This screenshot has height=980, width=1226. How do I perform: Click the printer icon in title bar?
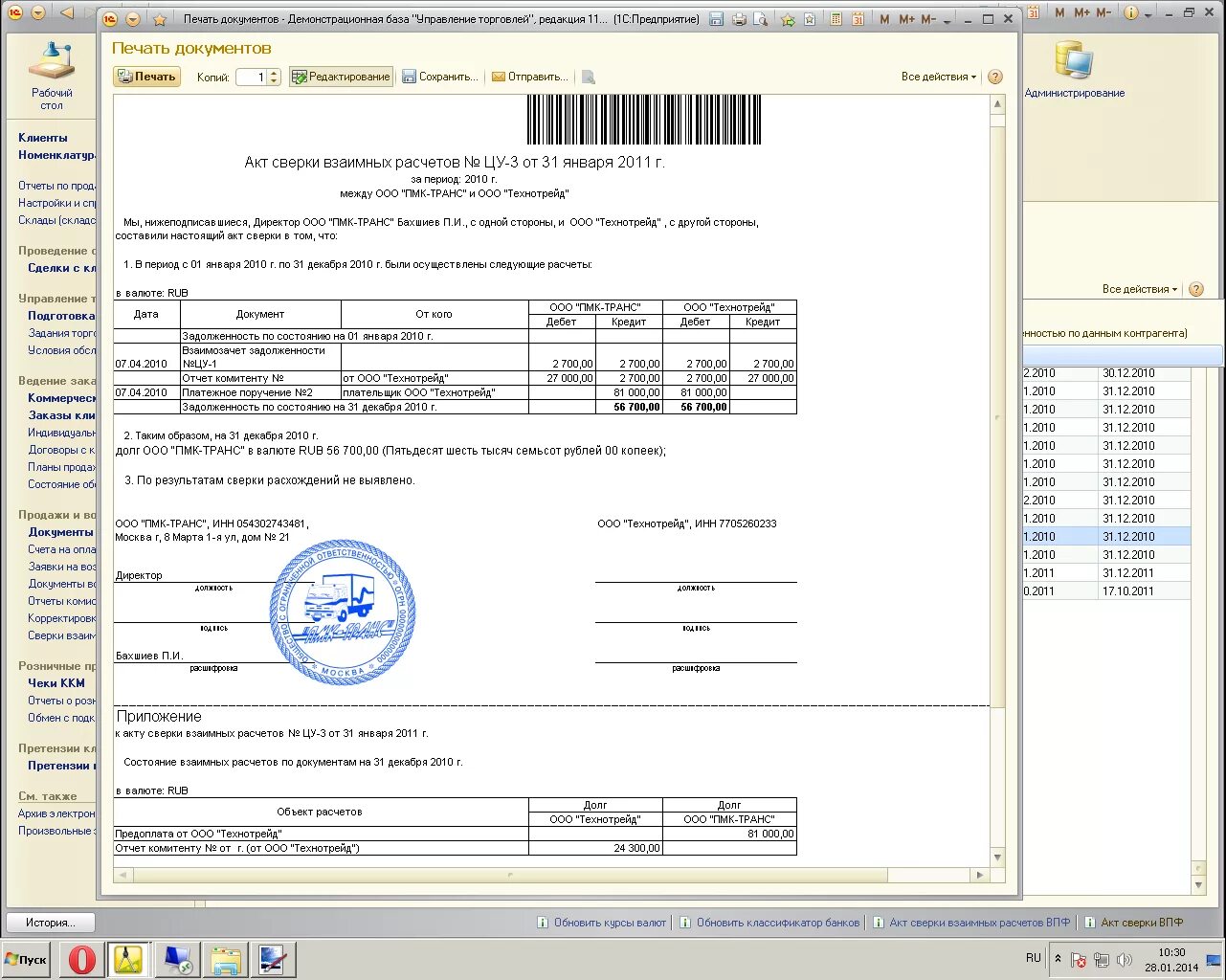[x=739, y=19]
